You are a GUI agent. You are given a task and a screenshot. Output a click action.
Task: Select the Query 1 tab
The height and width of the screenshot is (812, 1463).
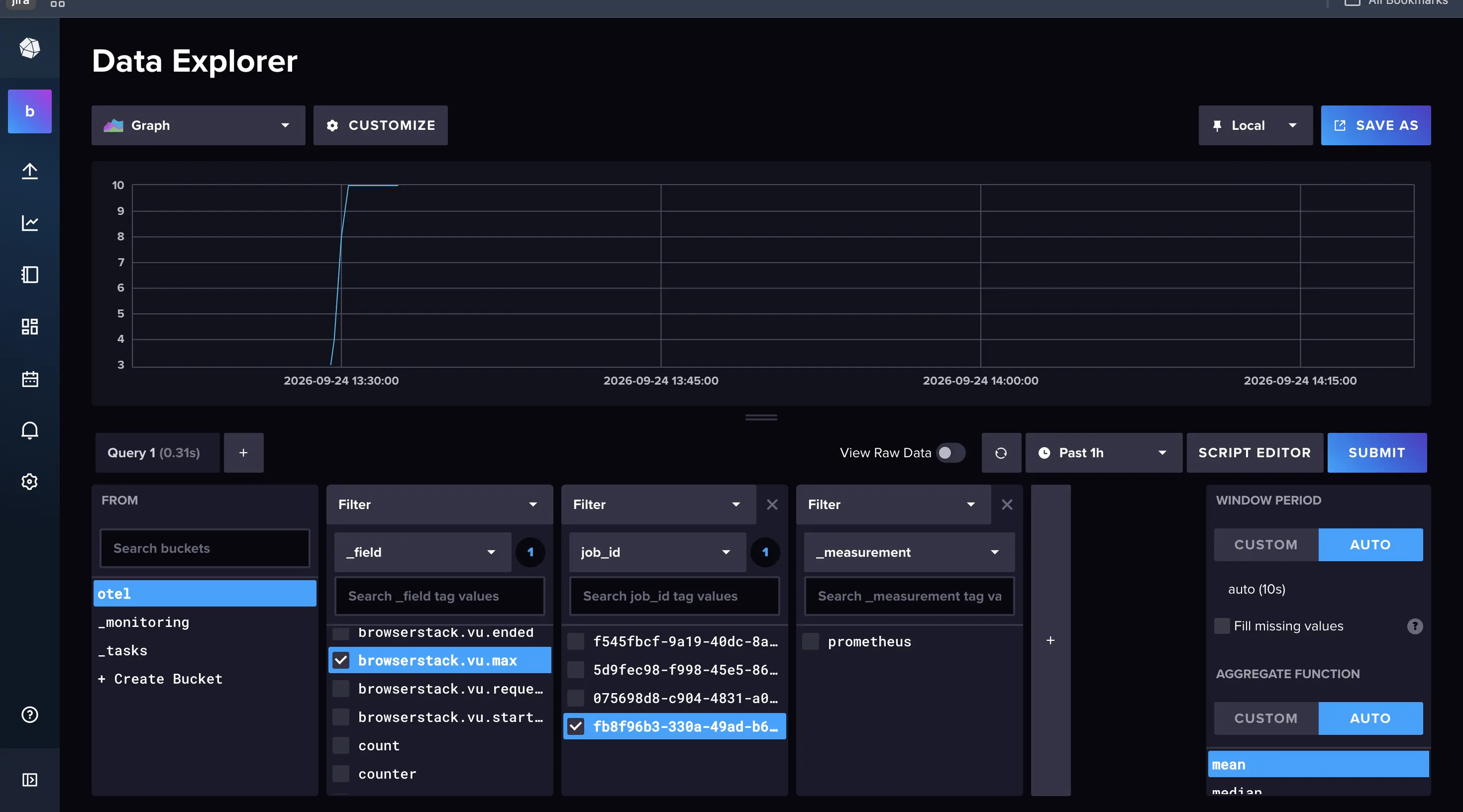[x=157, y=453]
